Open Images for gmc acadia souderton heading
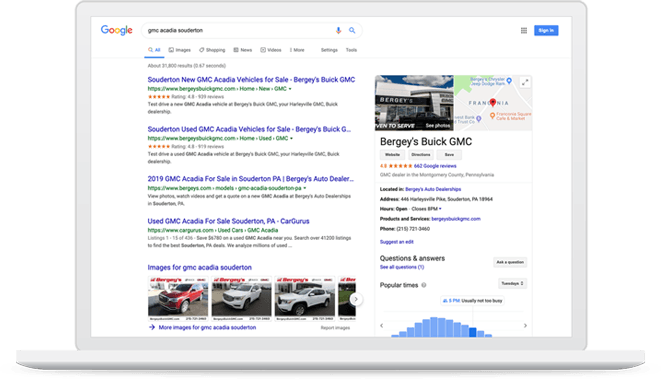The width and height of the screenshot is (661, 380). coord(199,267)
